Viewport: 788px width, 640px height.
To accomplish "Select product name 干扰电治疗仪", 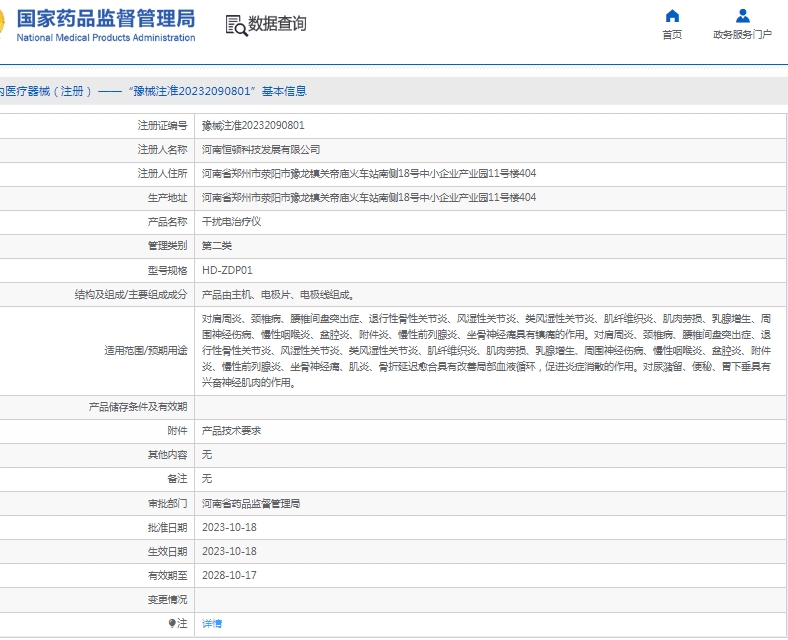I will (232, 222).
